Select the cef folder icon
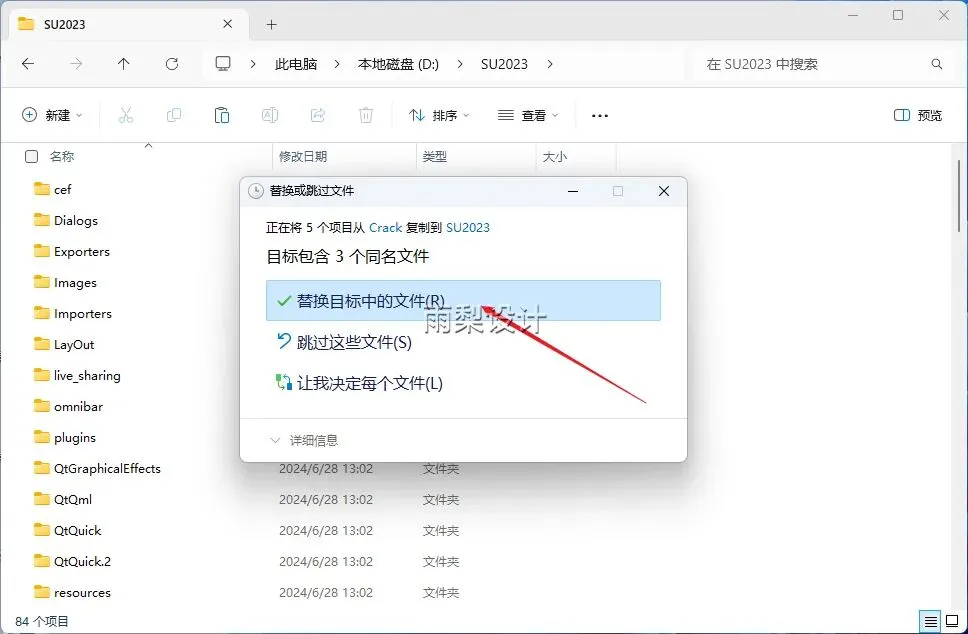The width and height of the screenshot is (968, 634). point(41,189)
